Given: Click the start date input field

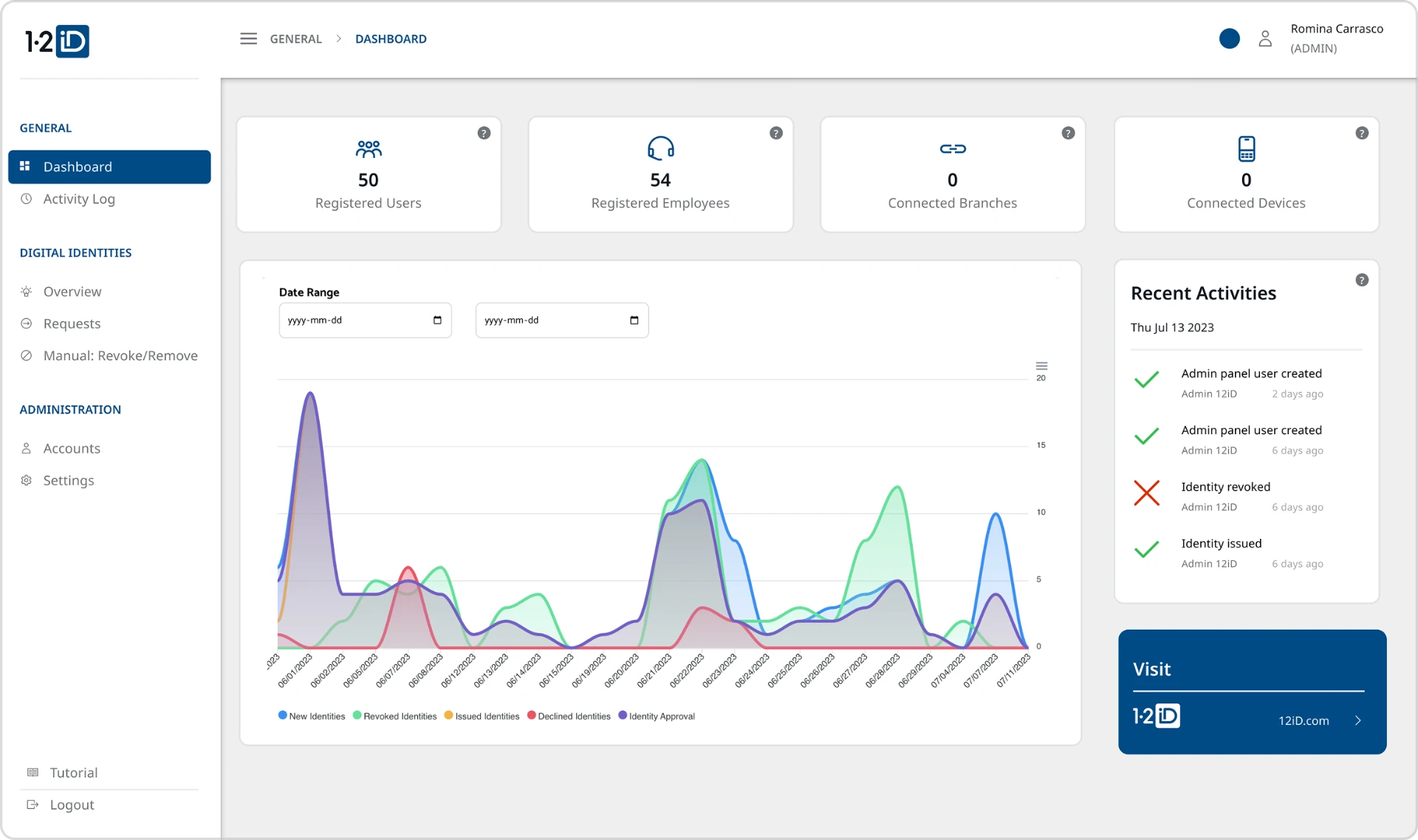Looking at the screenshot, I should (365, 320).
